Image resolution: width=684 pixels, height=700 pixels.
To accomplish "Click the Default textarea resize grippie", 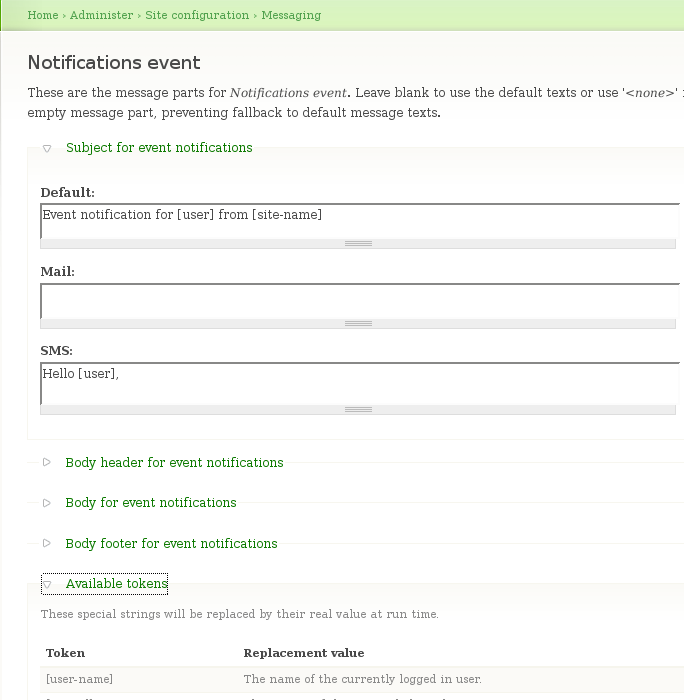I will click(358, 244).
